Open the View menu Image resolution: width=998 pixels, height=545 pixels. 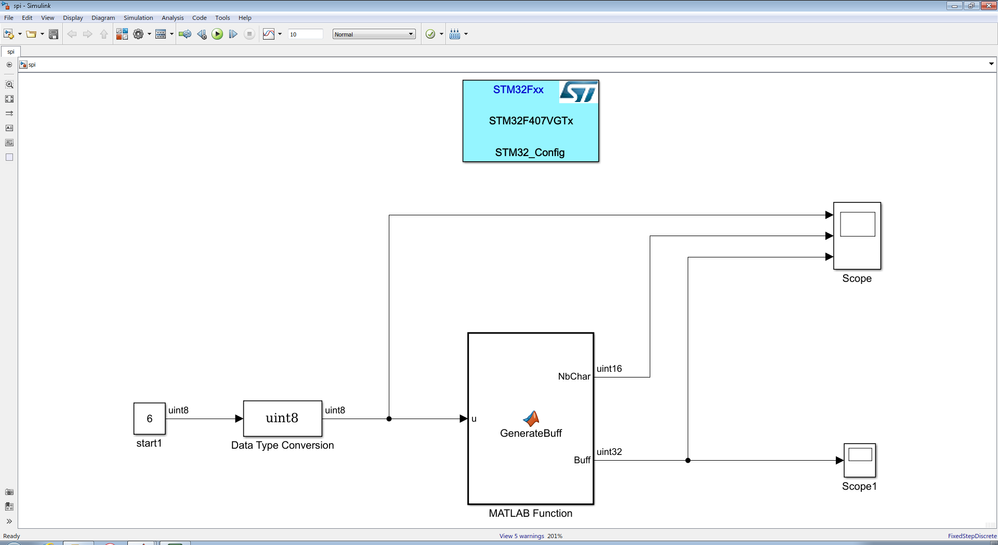coord(48,18)
